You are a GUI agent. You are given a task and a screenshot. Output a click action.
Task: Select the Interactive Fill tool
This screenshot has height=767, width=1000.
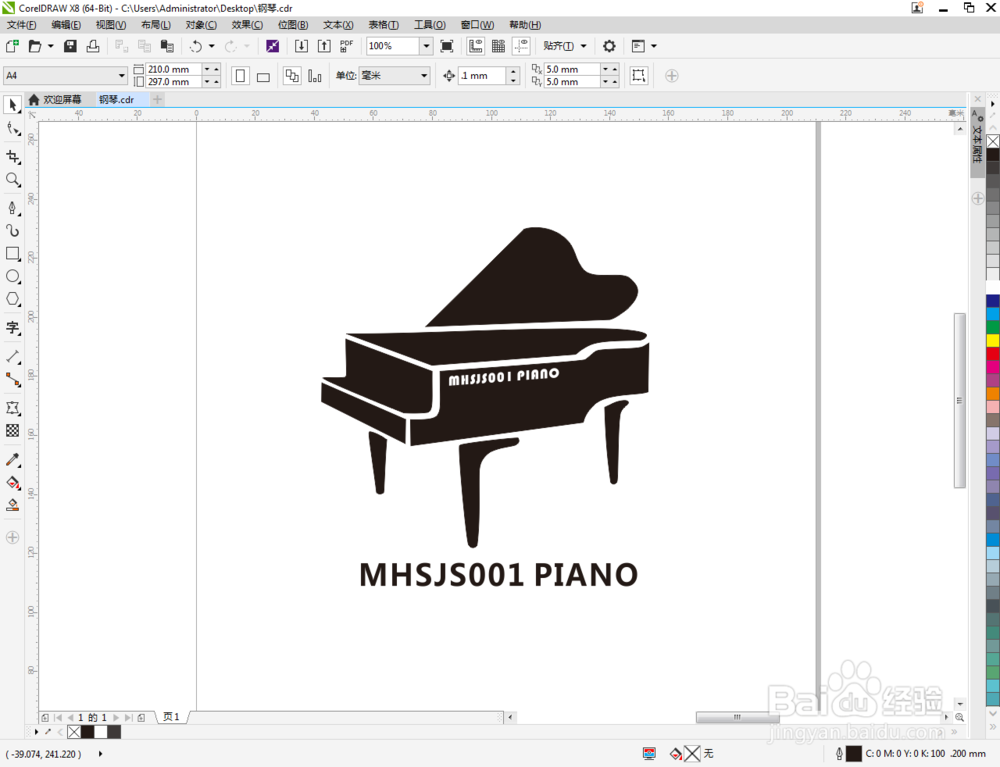tap(12, 483)
